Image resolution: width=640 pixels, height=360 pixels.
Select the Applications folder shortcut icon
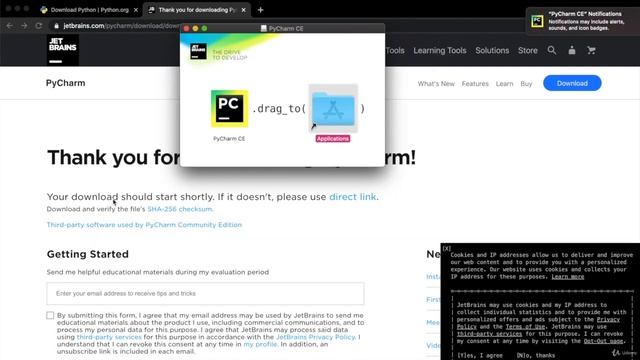pyautogui.click(x=333, y=108)
